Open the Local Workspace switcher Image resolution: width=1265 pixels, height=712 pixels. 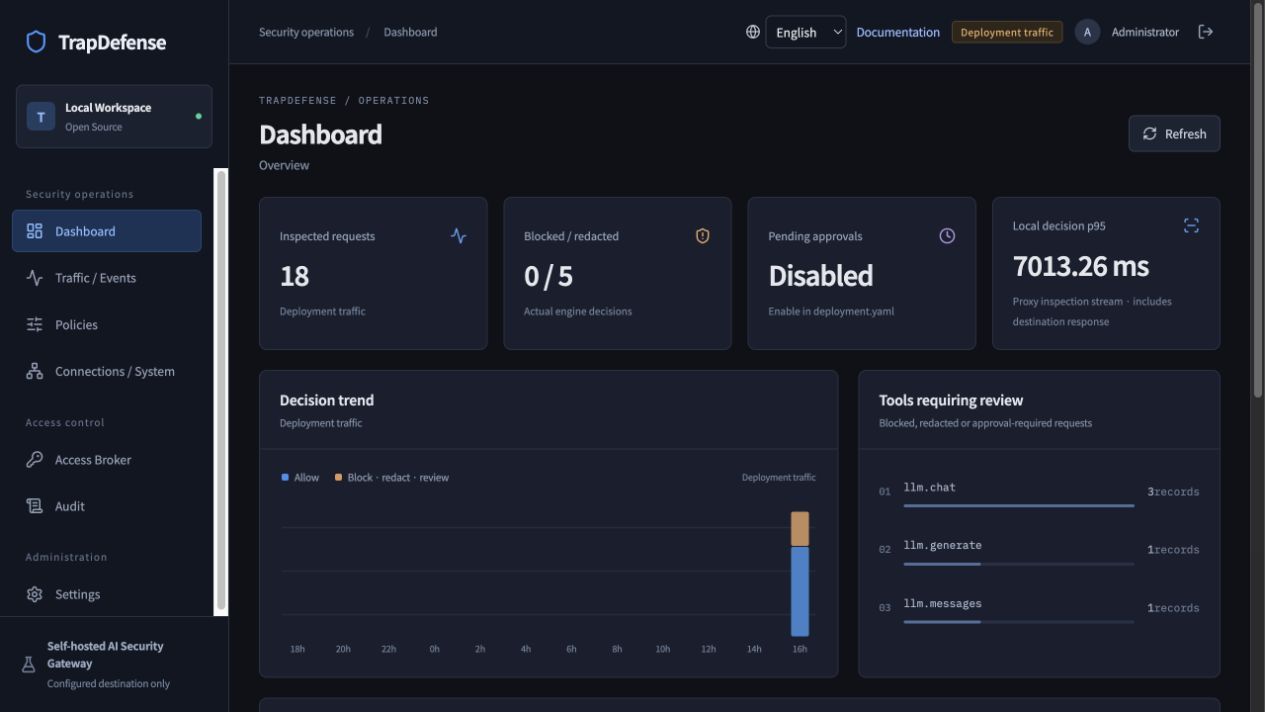(114, 117)
